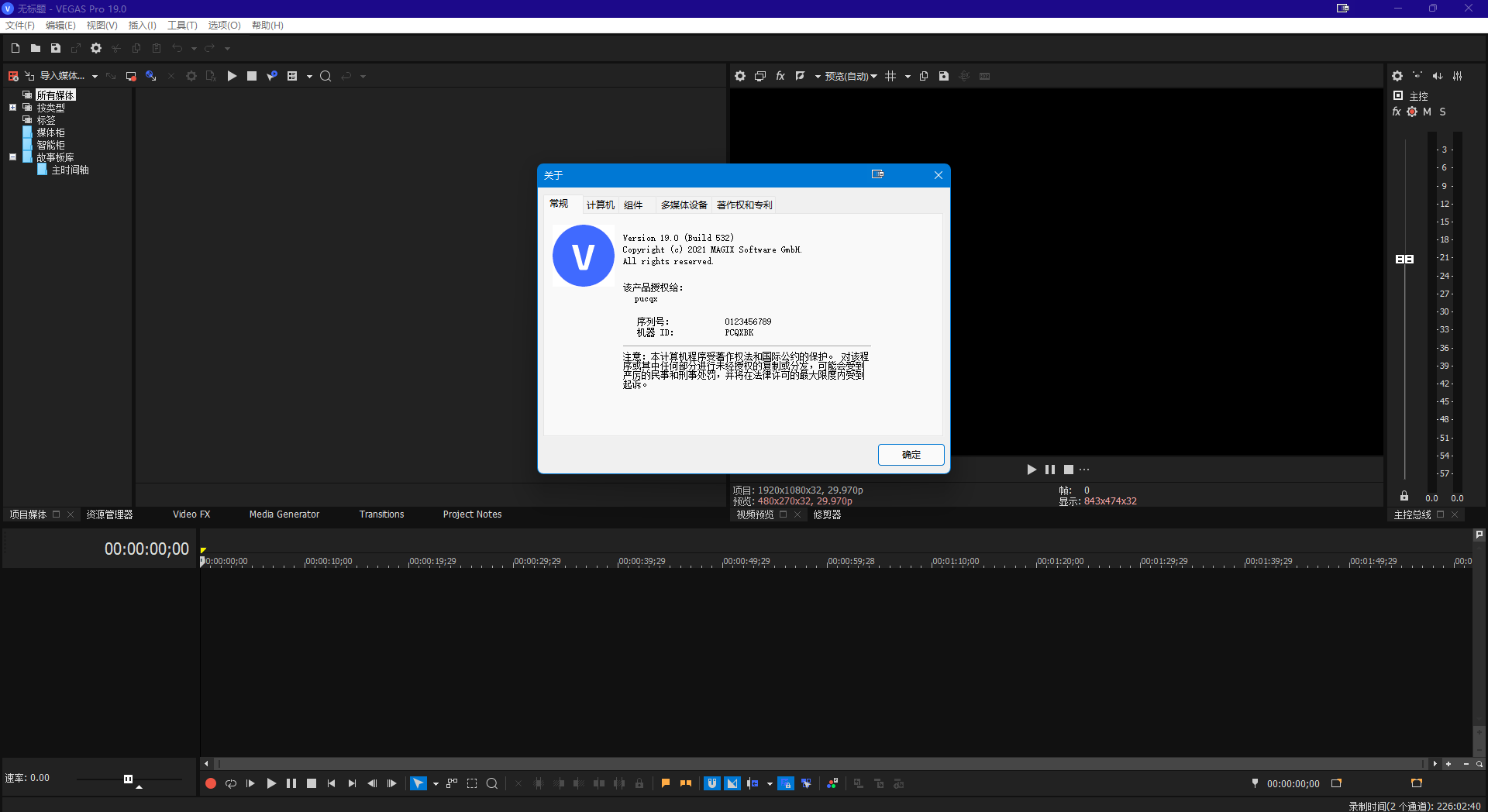Screen dimensions: 1488x812
Task: Collapse the 故事板库 tree node
Action: [12, 157]
